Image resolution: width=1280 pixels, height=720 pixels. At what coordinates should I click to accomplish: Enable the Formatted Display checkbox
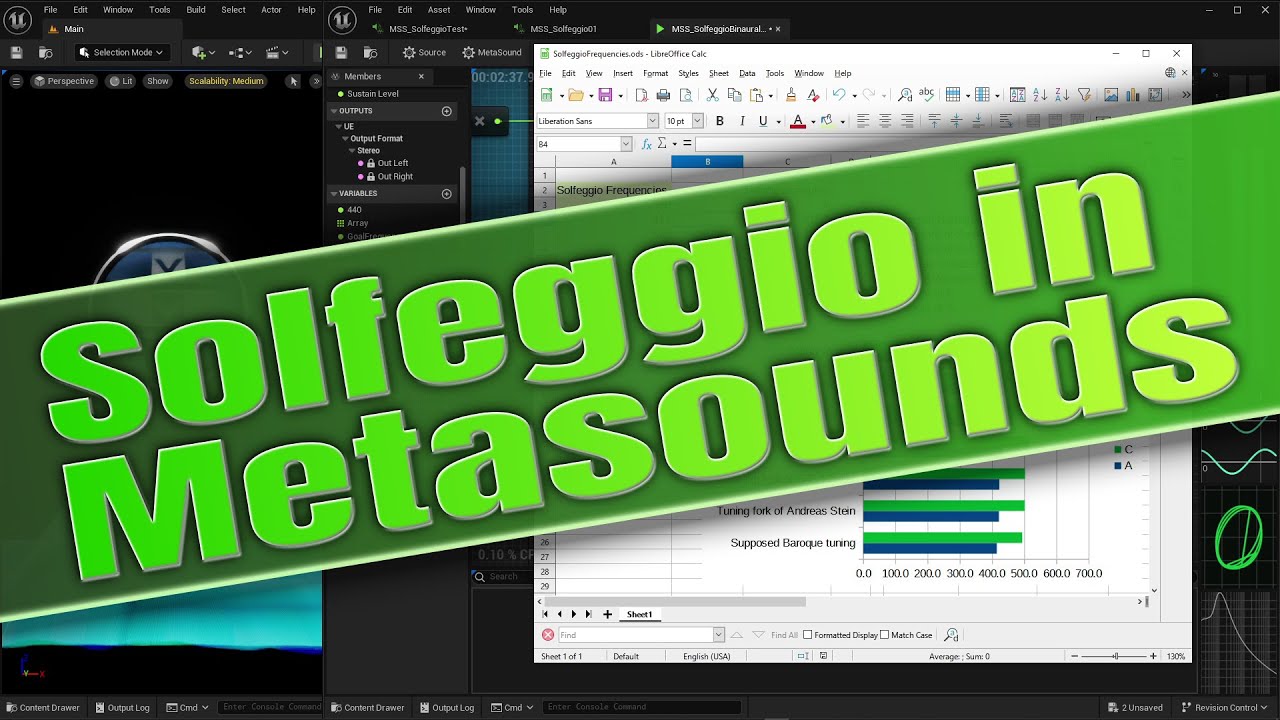click(x=808, y=635)
